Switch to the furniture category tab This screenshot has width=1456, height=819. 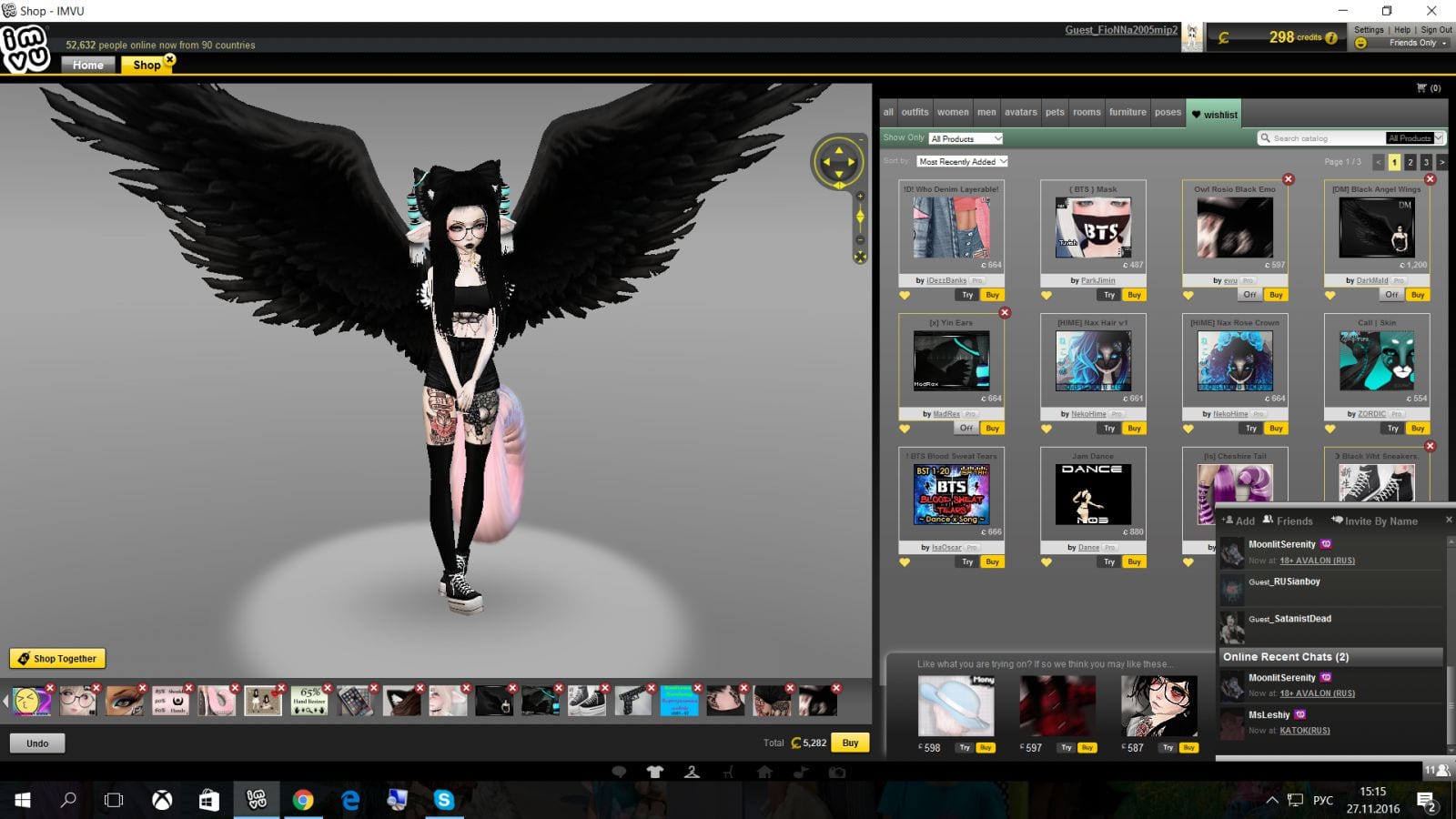point(1127,113)
